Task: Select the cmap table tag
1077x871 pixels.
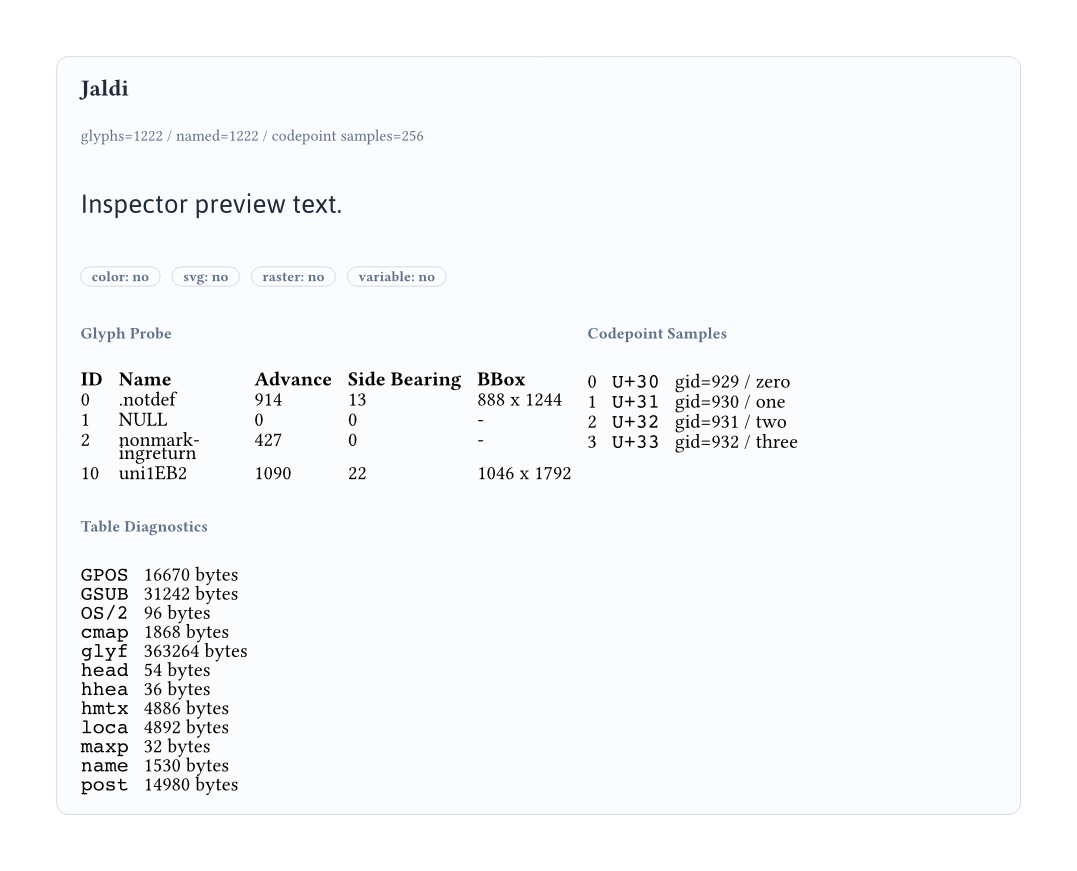Action: pos(104,633)
